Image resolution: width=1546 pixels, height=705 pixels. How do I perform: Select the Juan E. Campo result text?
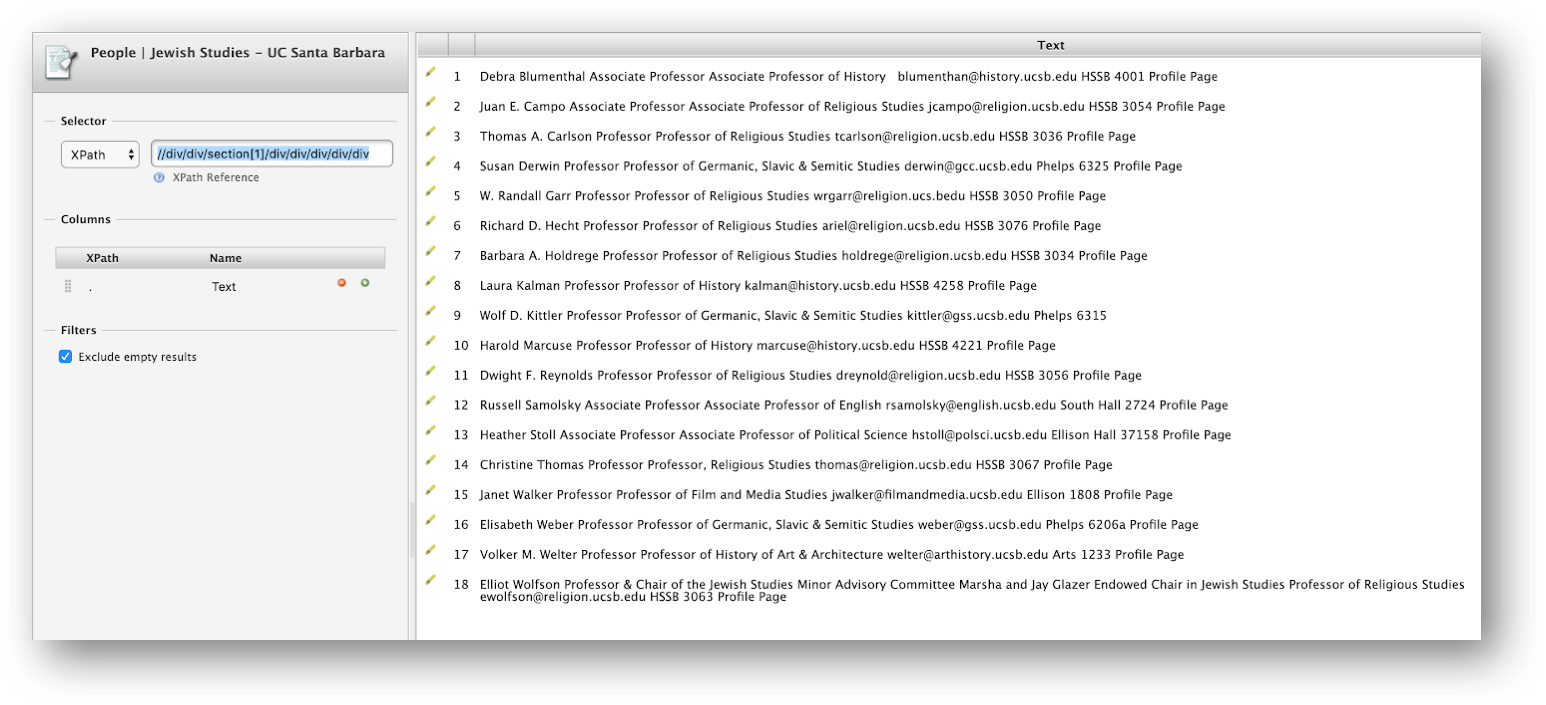click(x=852, y=106)
